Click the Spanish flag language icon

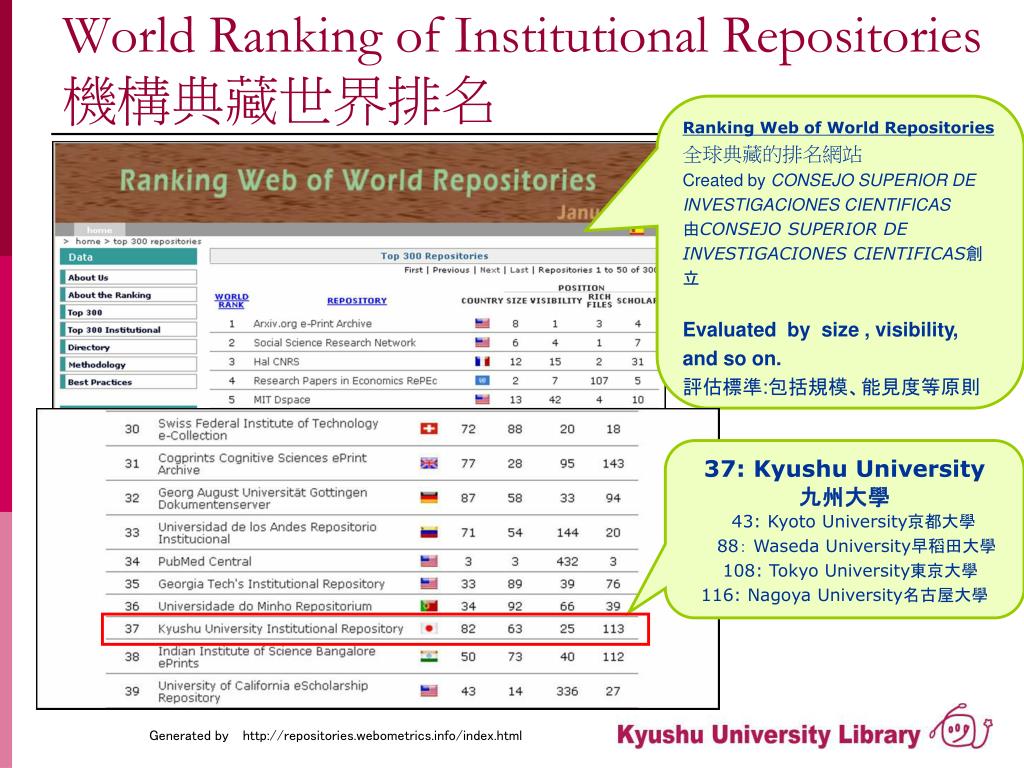[x=637, y=231]
